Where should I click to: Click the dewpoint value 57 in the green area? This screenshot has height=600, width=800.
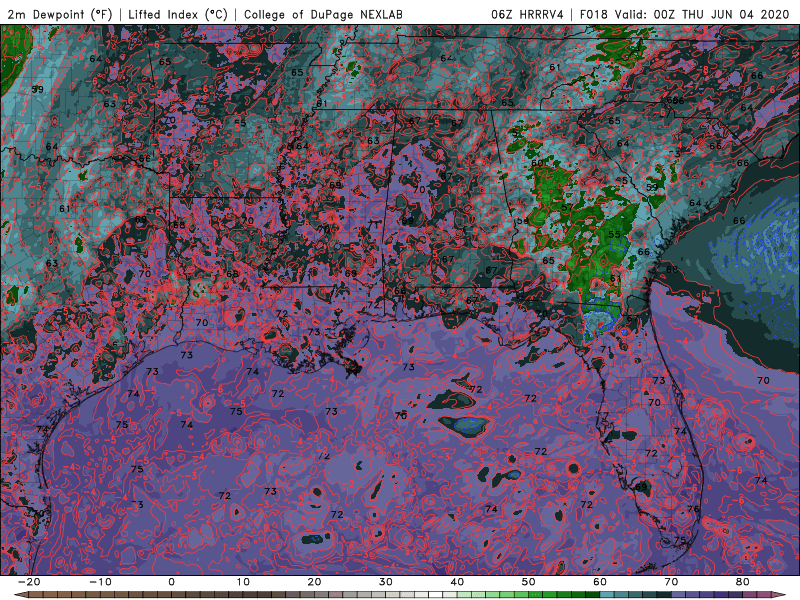pyautogui.click(x=567, y=208)
